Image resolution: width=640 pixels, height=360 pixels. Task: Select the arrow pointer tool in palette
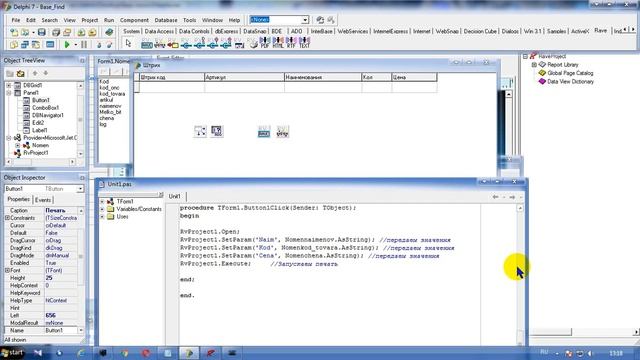click(x=128, y=43)
